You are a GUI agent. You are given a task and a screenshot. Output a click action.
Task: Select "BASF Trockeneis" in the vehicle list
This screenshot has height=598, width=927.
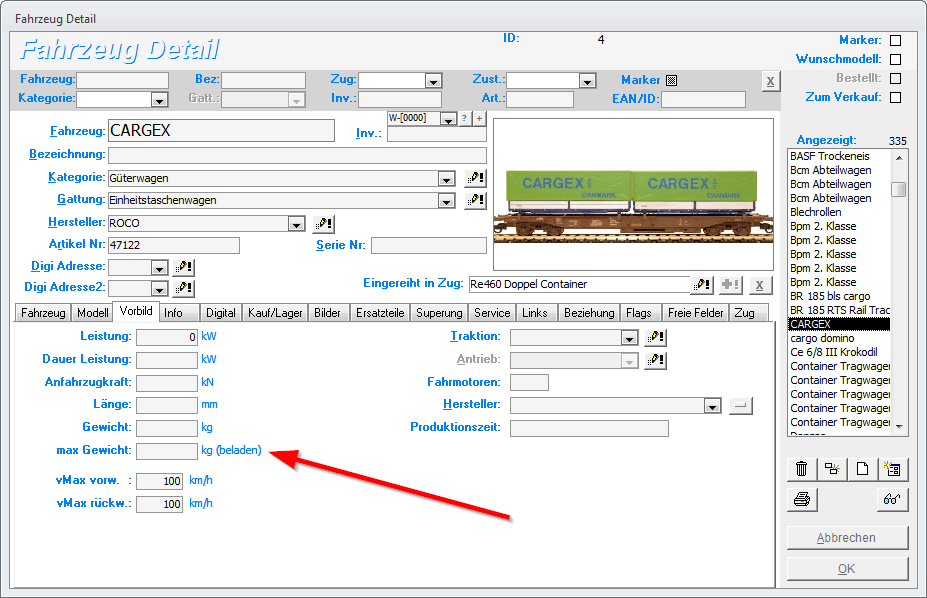click(830, 156)
